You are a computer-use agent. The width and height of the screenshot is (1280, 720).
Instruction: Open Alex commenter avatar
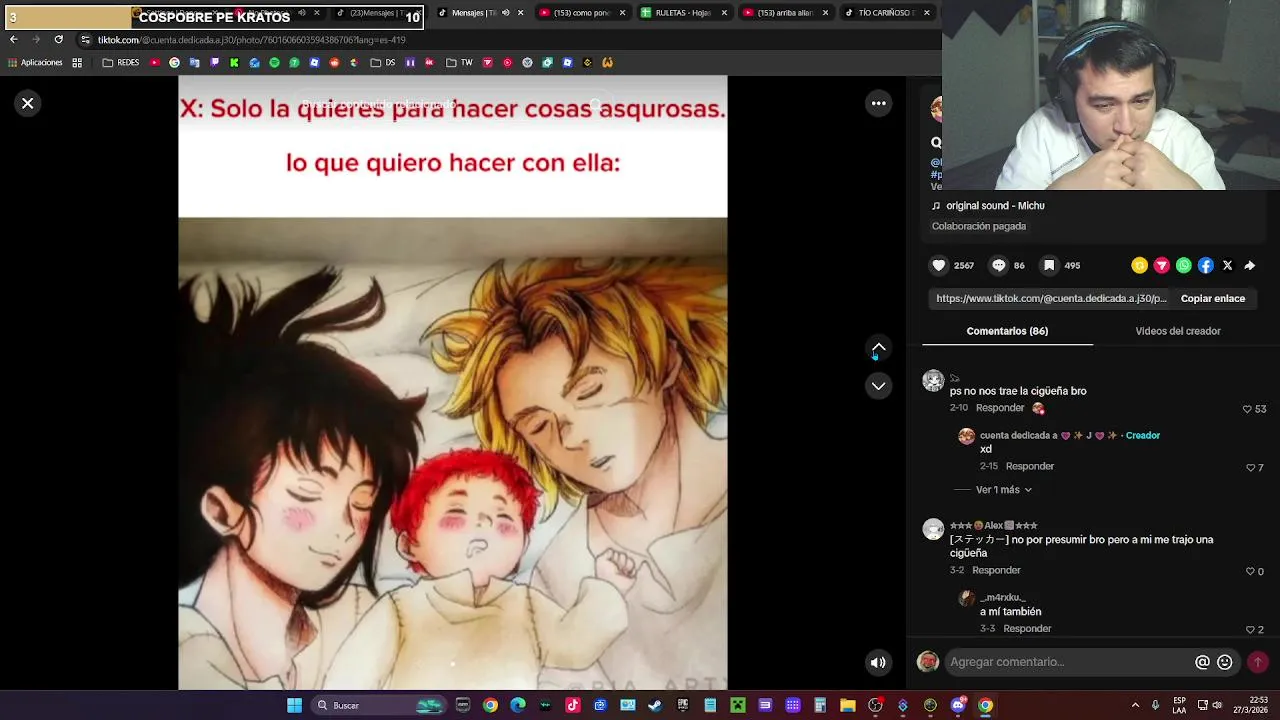point(933,529)
